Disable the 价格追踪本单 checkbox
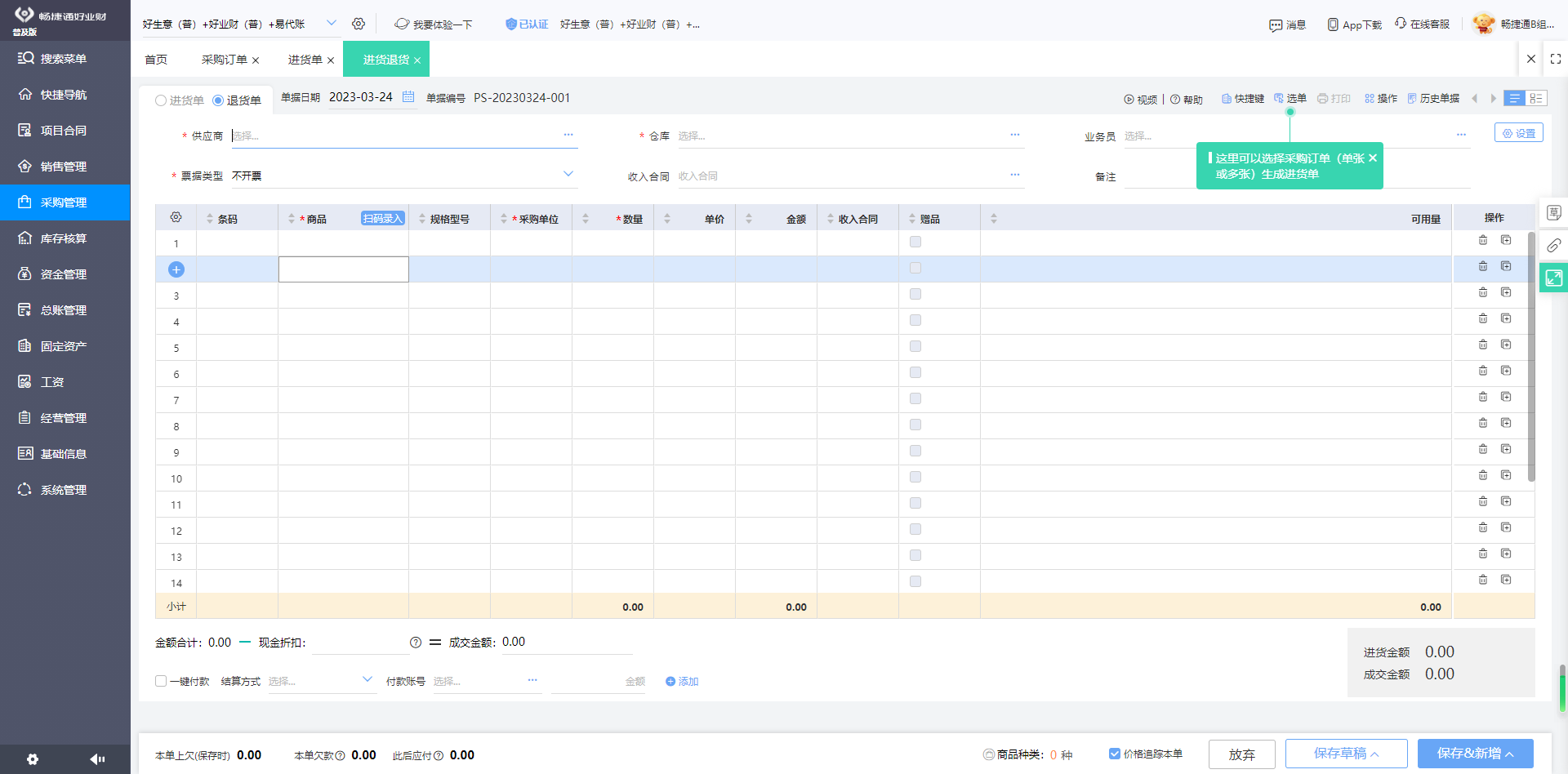This screenshot has width=1568, height=774. pos(1114,754)
